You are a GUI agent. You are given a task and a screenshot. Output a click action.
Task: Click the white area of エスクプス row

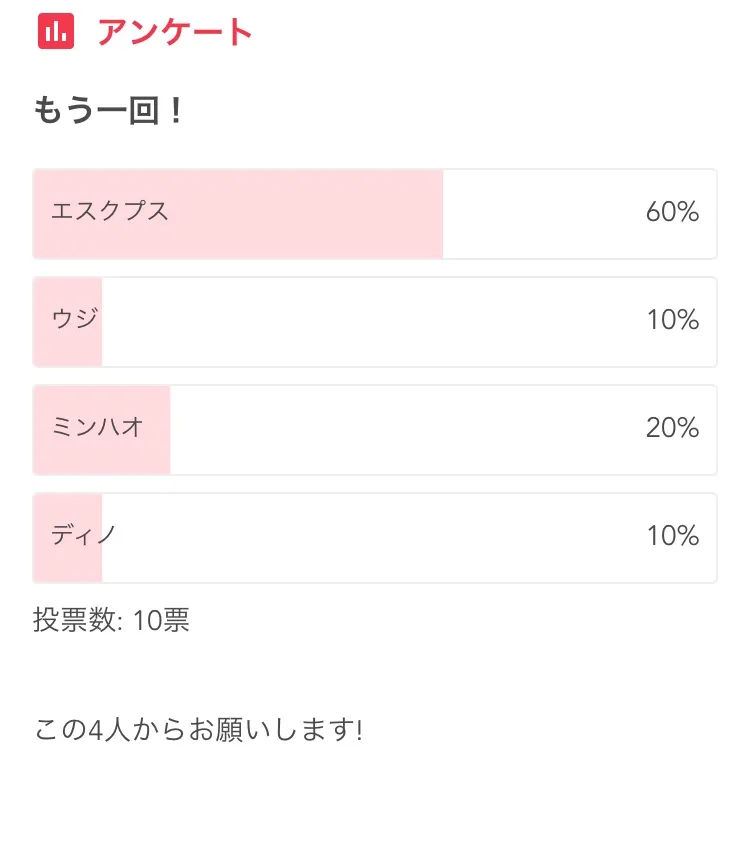pos(540,214)
